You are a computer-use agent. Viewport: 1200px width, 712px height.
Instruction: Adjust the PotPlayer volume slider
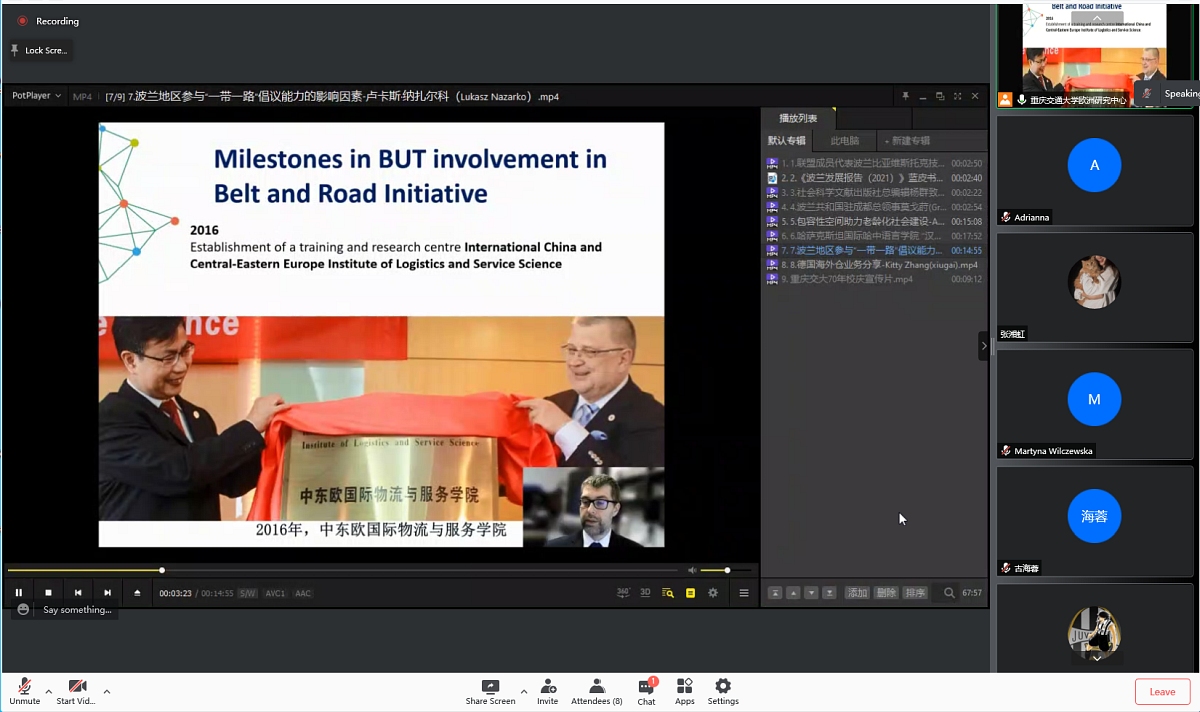point(727,570)
